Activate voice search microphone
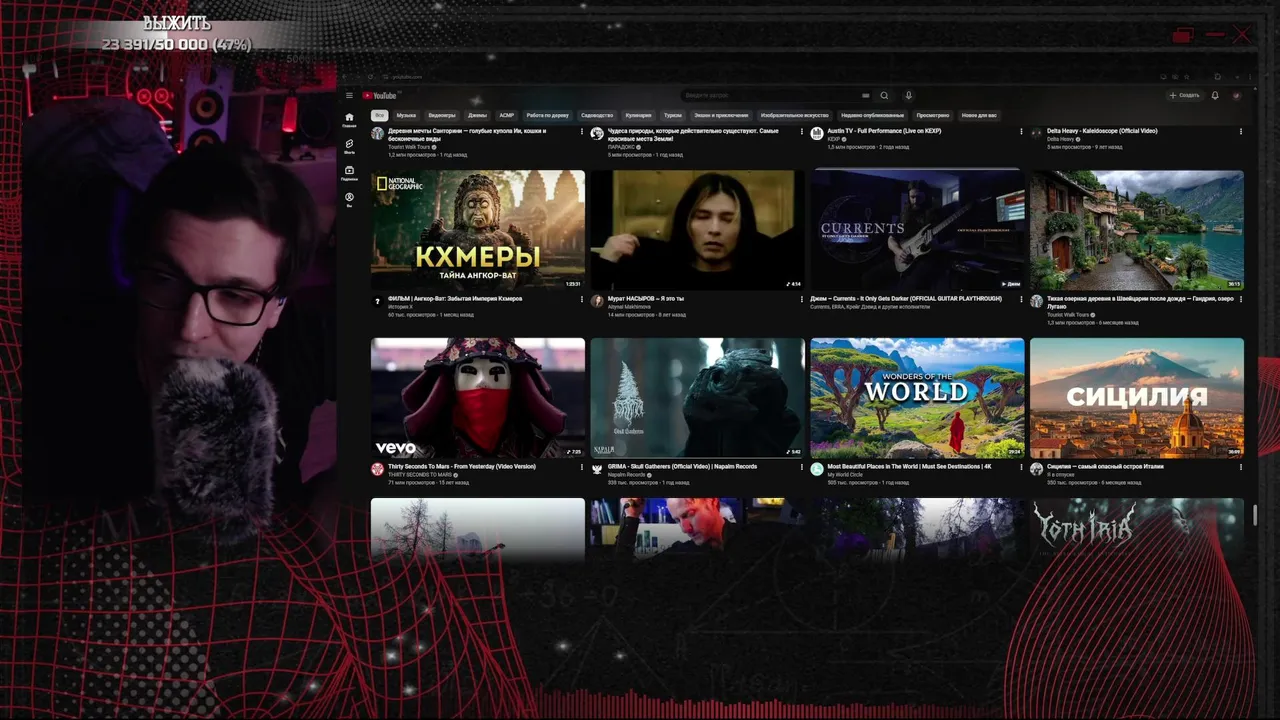Image resolution: width=1280 pixels, height=720 pixels. point(909,96)
